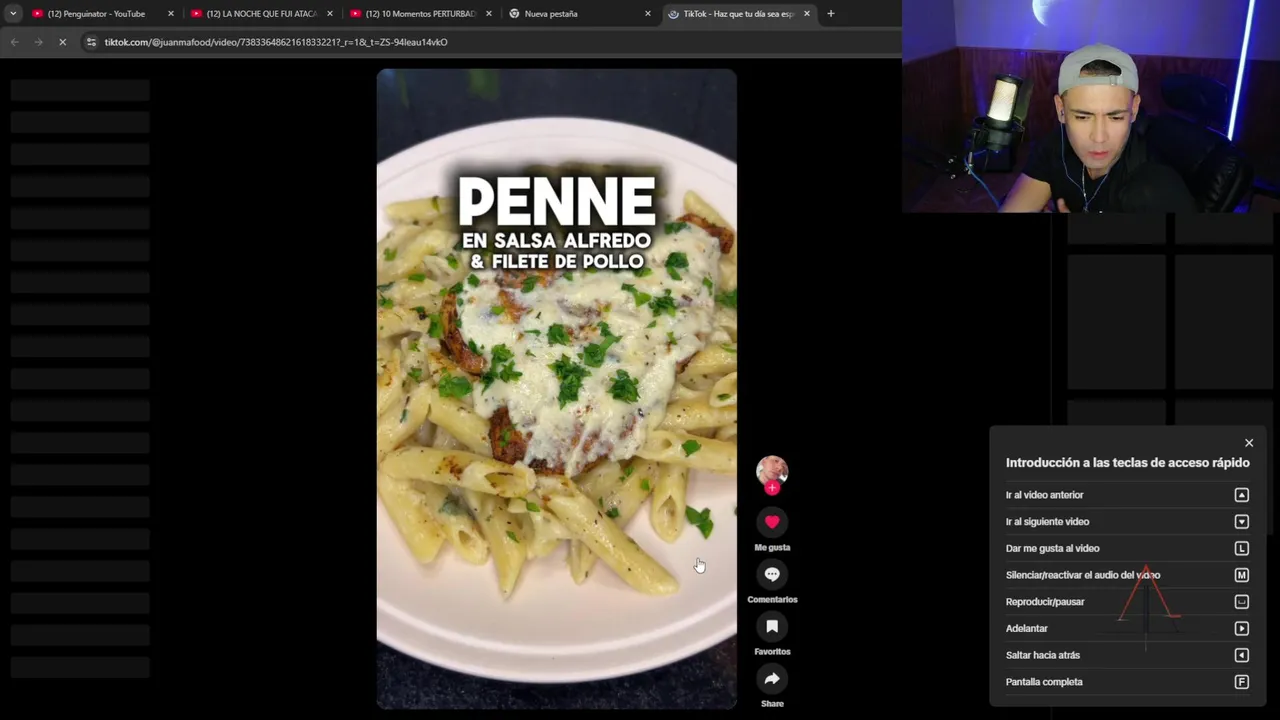Click the right-arrow key icon for Adelantar
1280x720 pixels.
coord(1241,629)
